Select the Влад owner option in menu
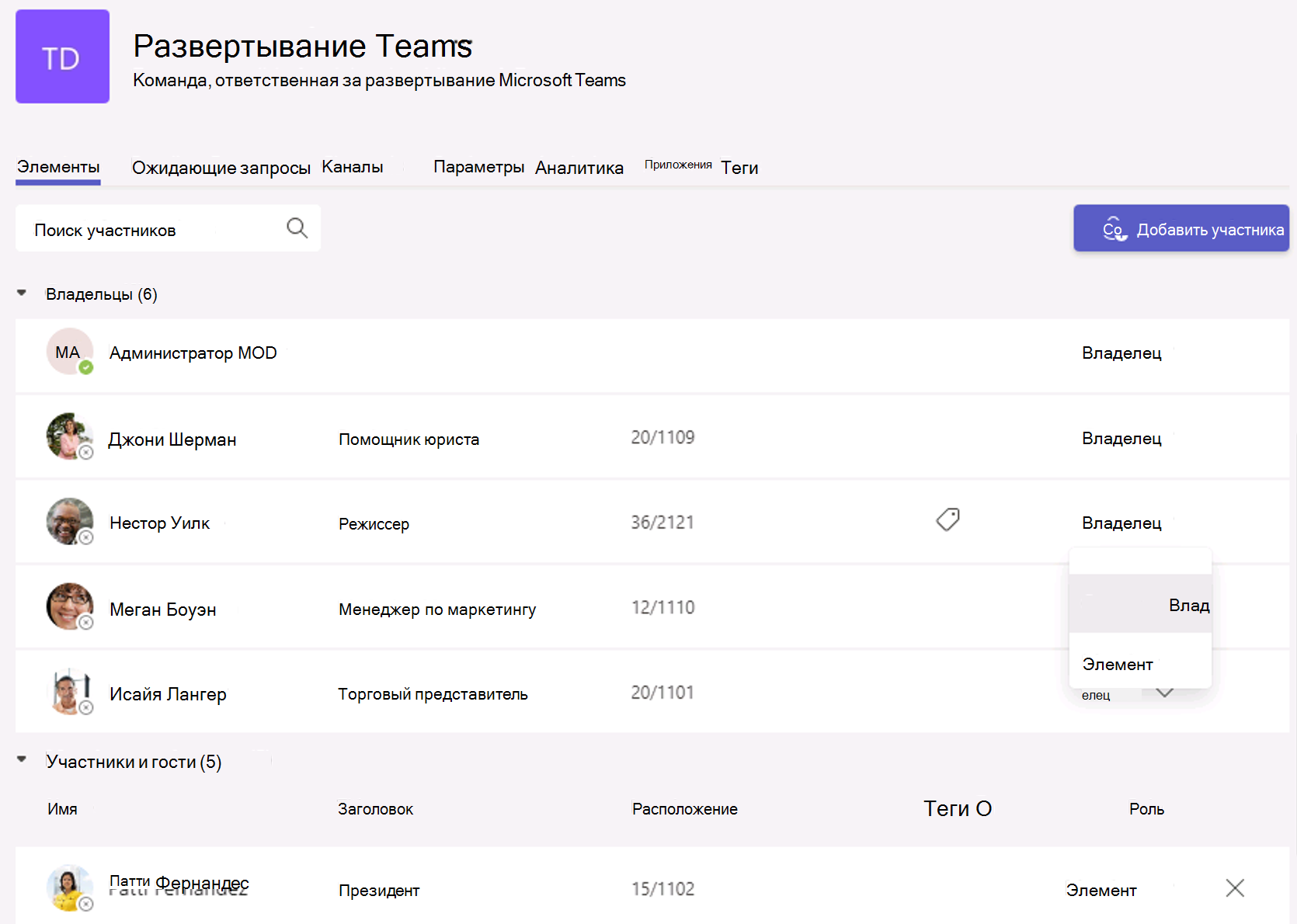The image size is (1297, 924). (x=1140, y=604)
